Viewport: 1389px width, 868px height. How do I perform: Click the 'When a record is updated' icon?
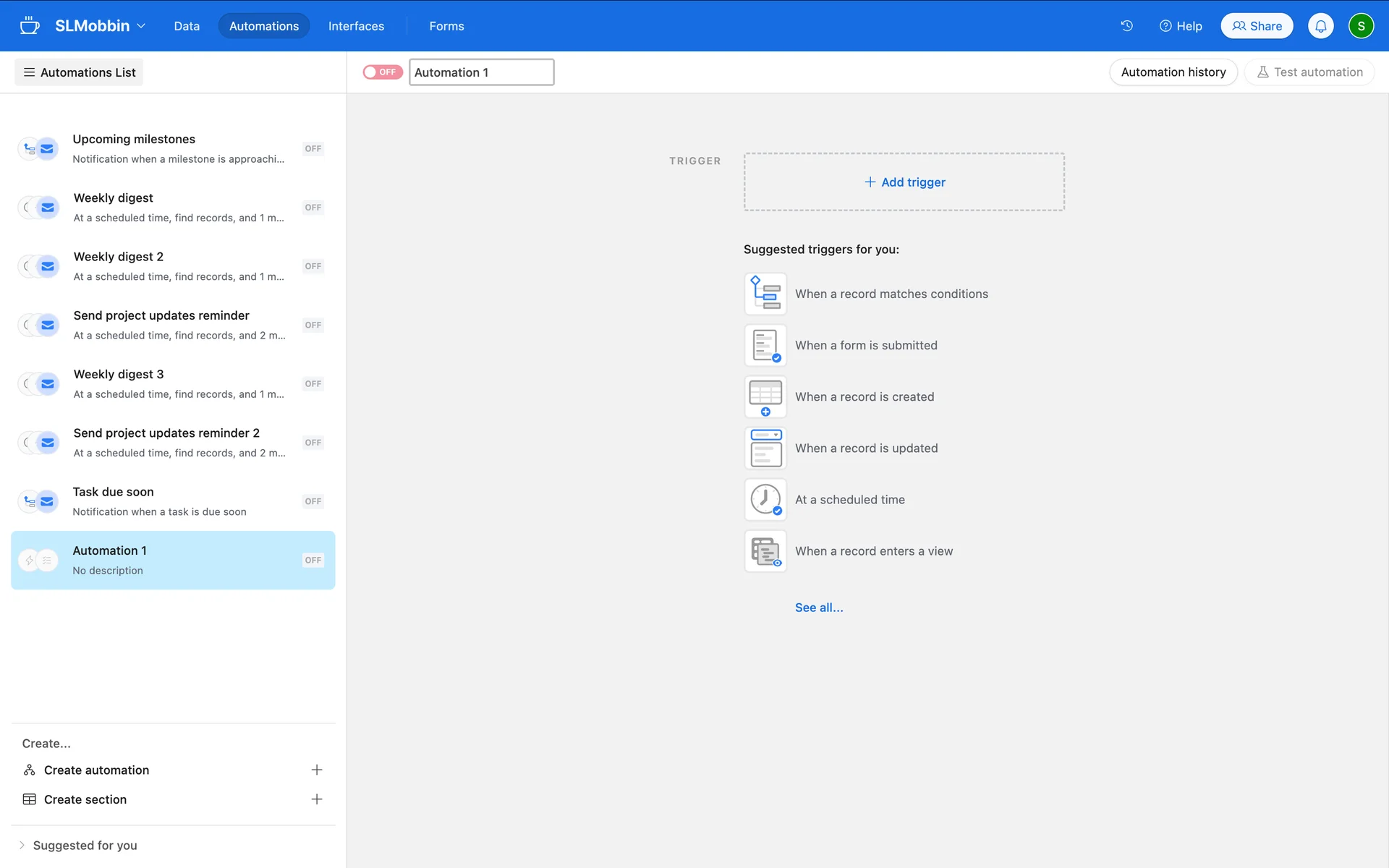tap(765, 448)
